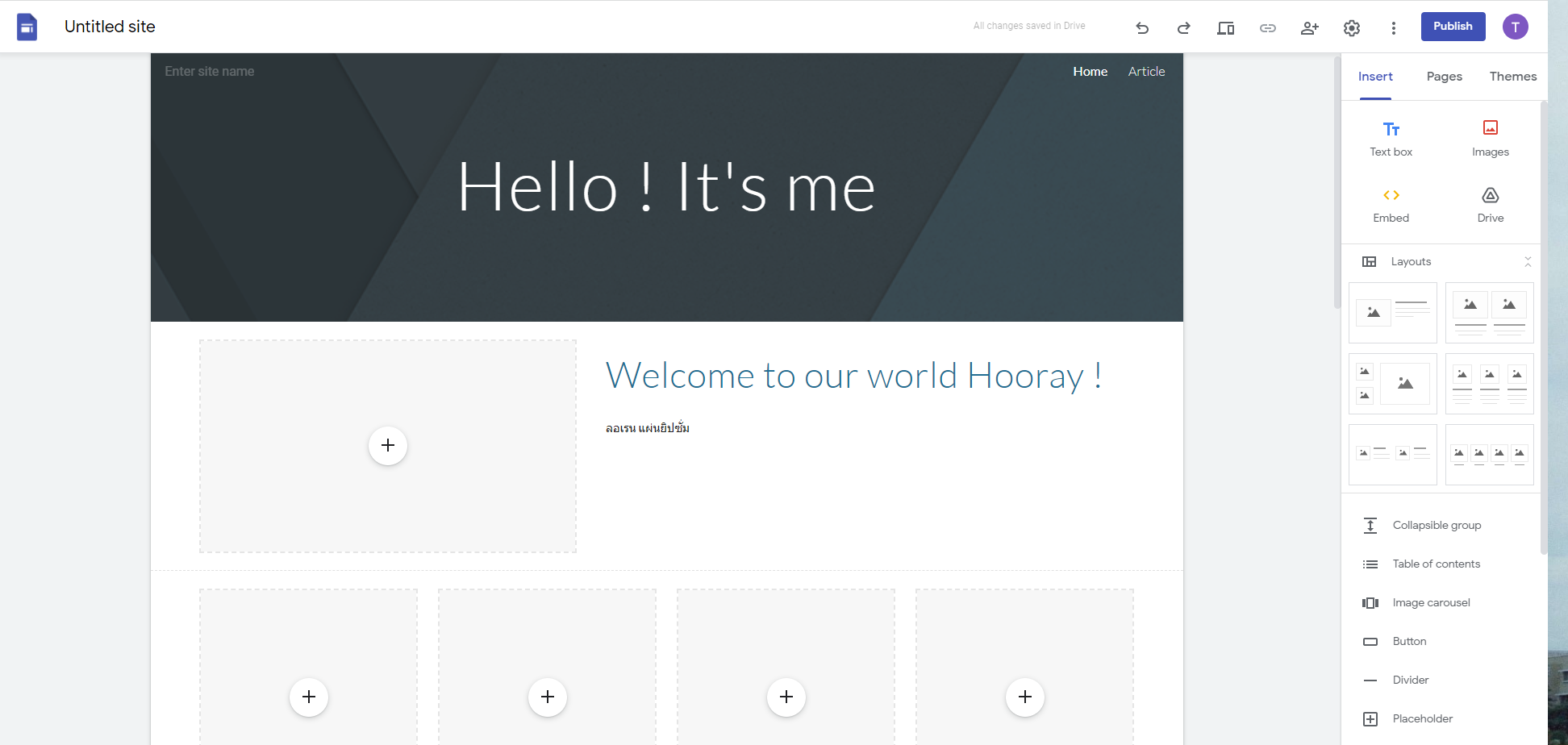Switch to the Themes tab
1568x745 pixels.
[1512, 77]
